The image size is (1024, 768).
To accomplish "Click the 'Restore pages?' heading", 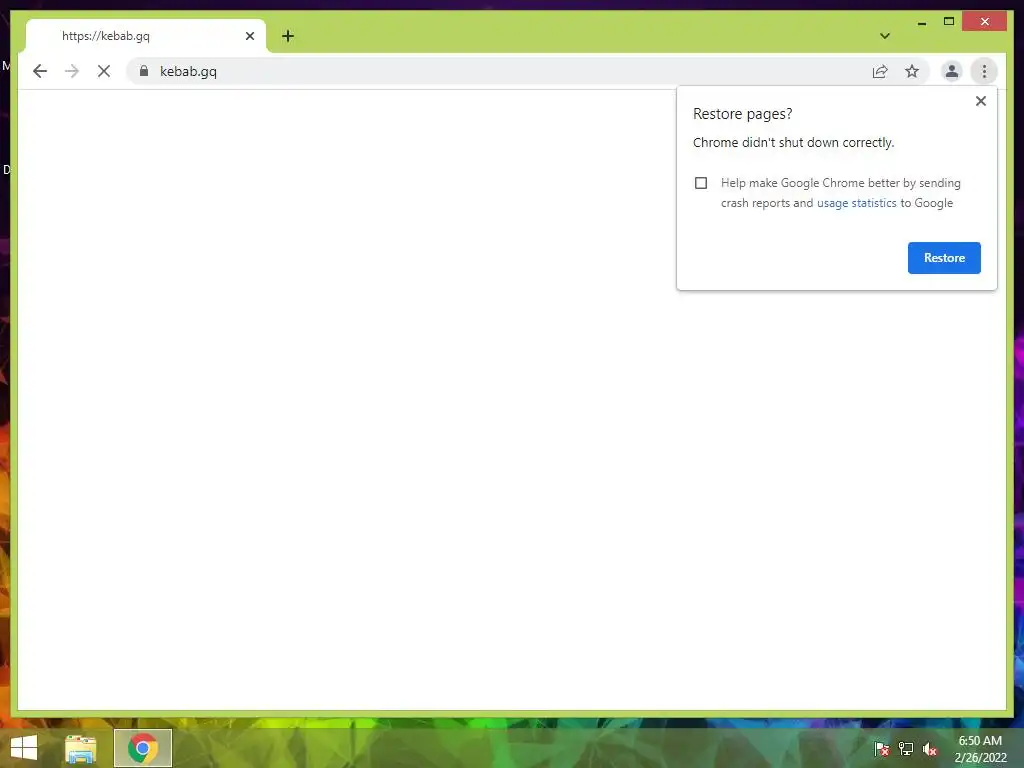I will click(x=743, y=114).
